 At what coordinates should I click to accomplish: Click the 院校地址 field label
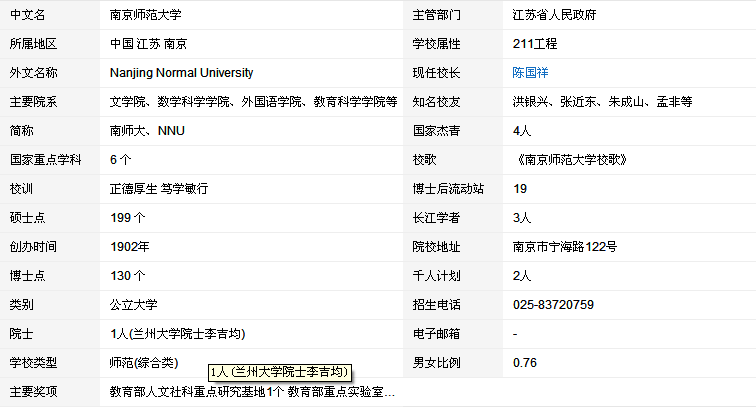coord(436,246)
